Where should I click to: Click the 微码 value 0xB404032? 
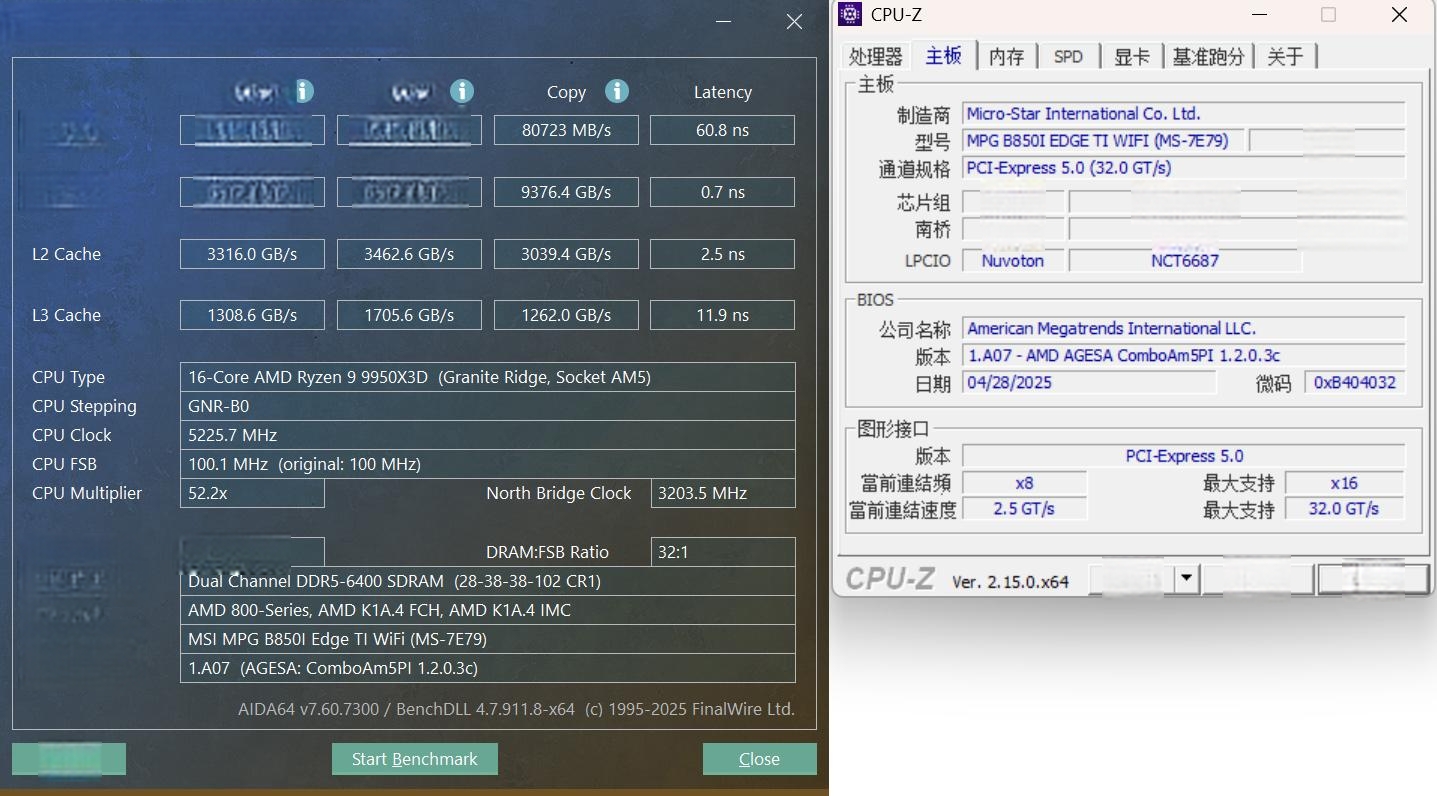coord(1355,383)
